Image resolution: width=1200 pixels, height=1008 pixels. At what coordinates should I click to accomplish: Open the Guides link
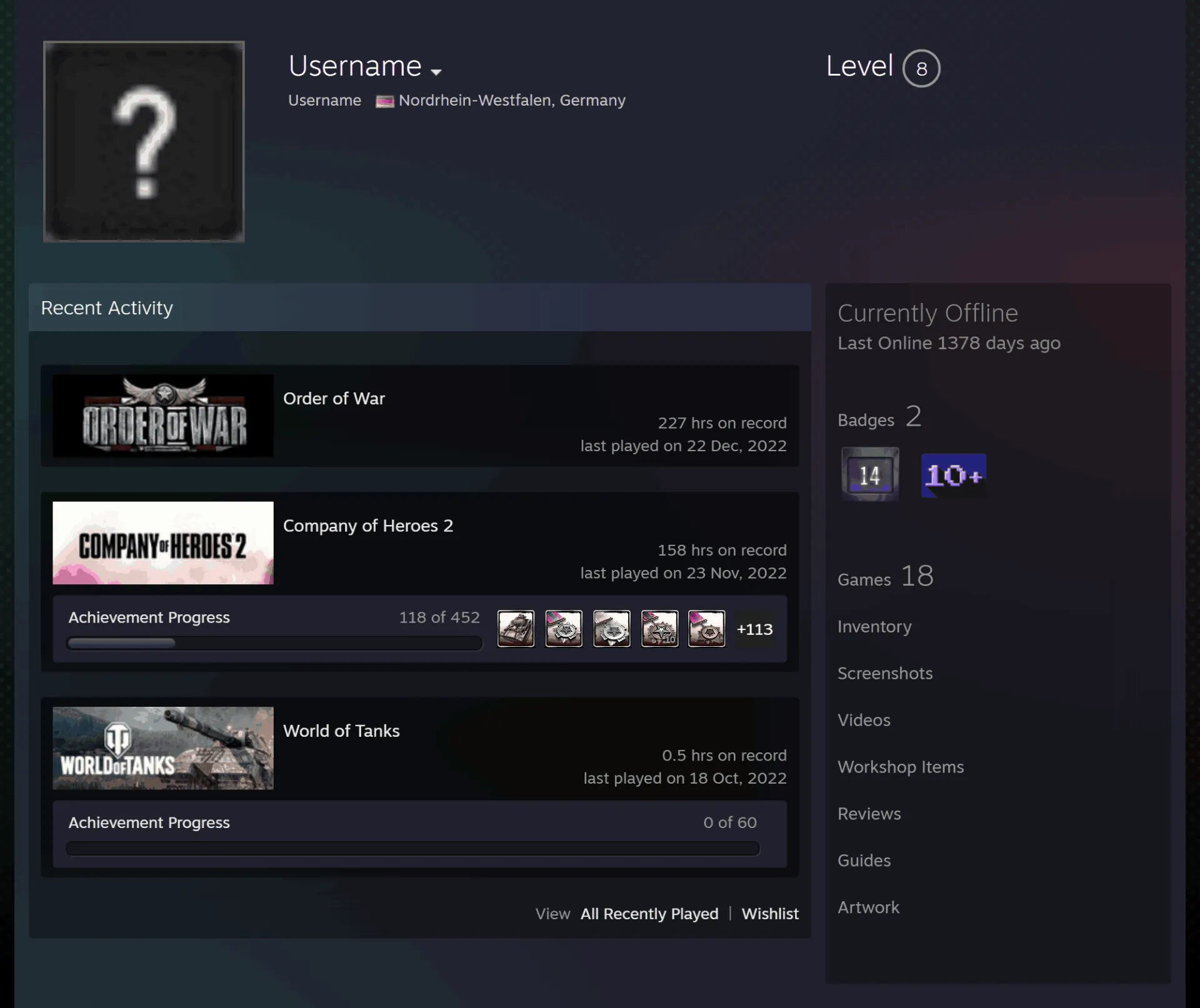864,861
